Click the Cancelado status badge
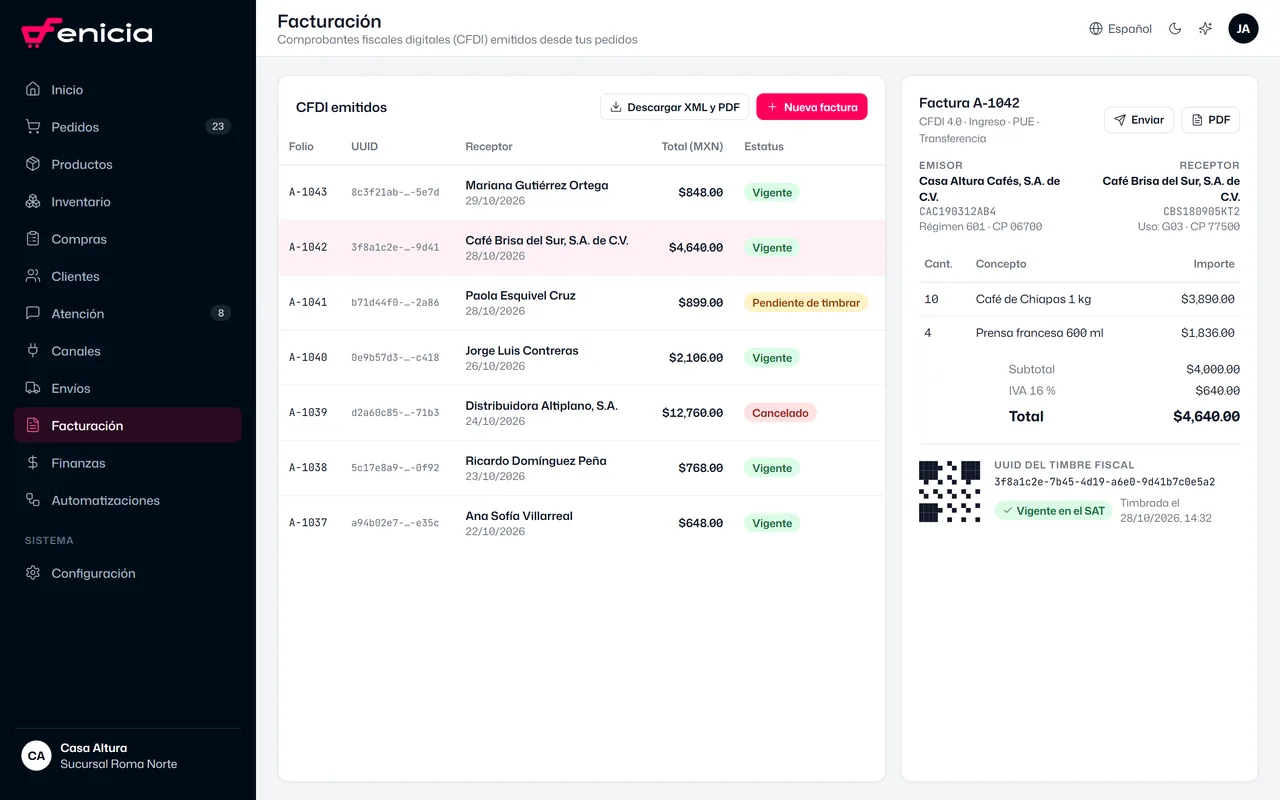Viewport: 1280px width, 800px height. pos(780,413)
